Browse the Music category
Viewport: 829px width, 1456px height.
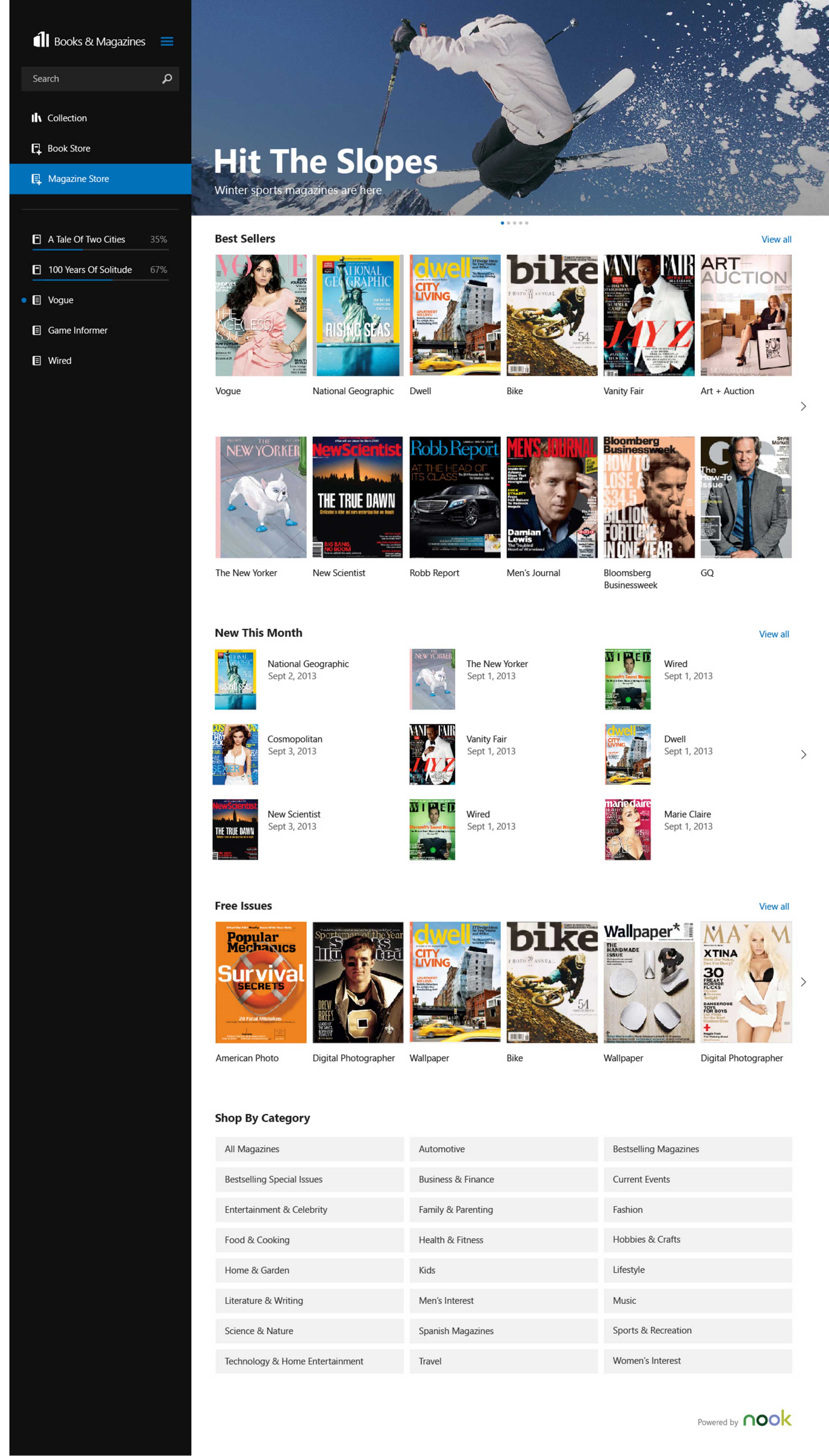(x=697, y=1301)
